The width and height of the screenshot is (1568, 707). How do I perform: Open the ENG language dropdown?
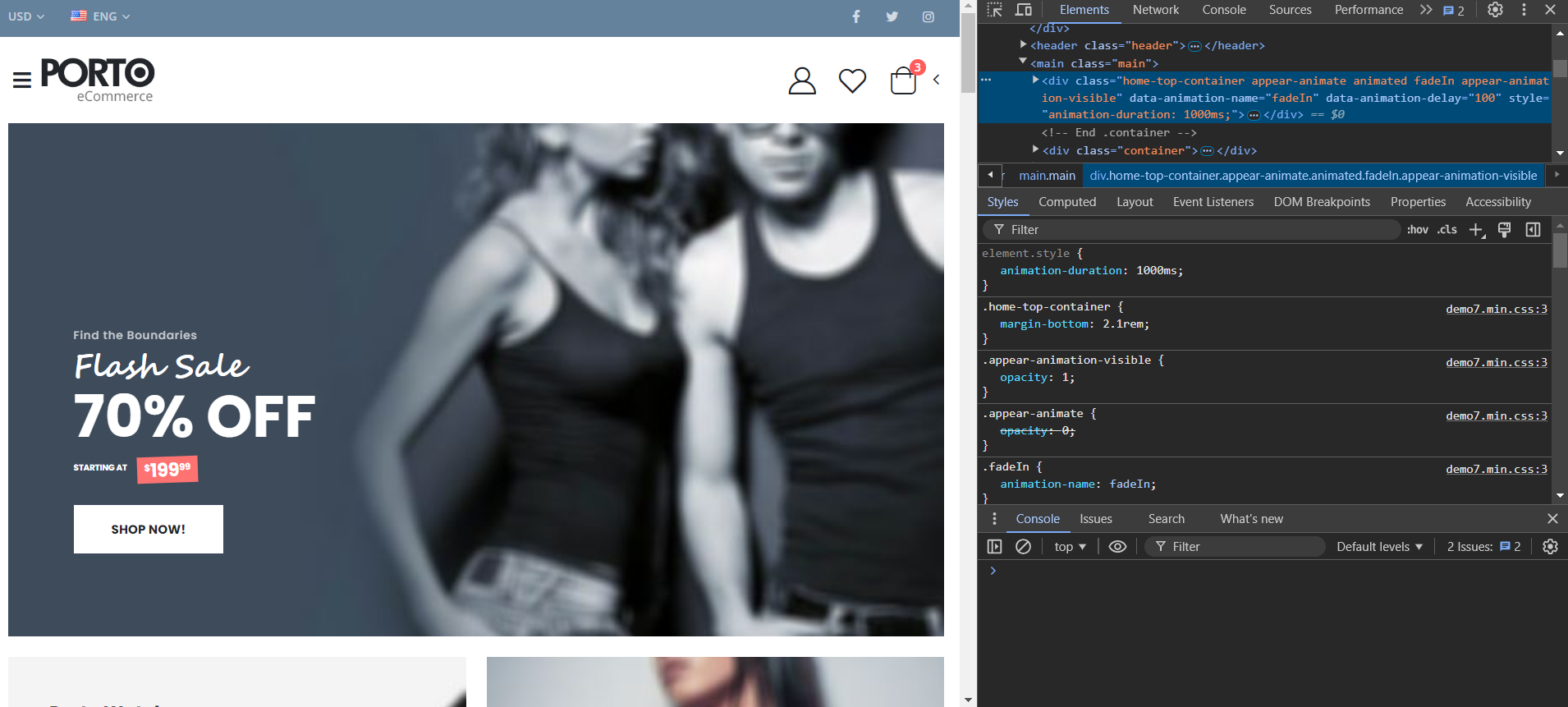pos(100,16)
